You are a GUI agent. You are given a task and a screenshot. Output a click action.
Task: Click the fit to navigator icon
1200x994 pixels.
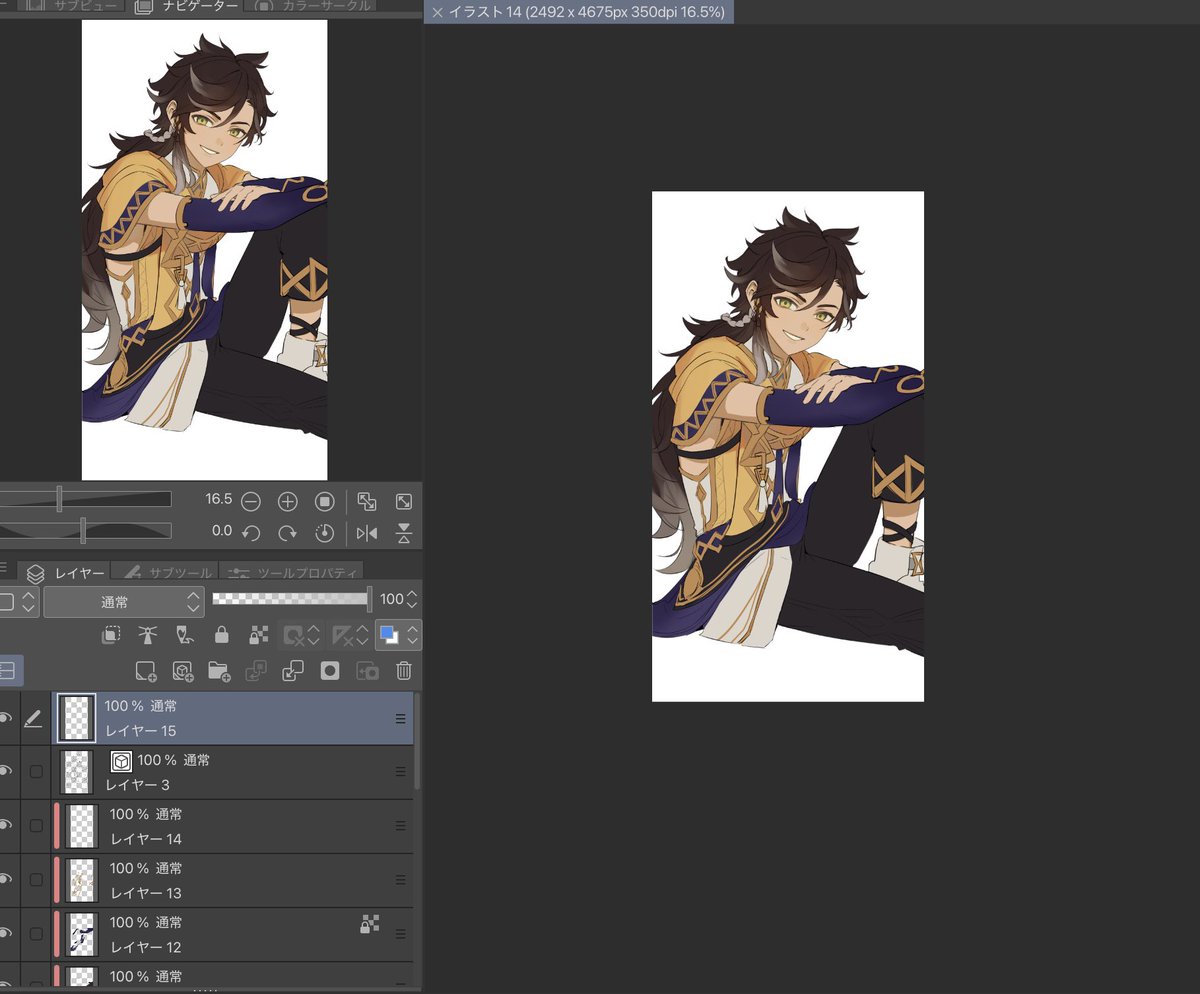pyautogui.click(x=367, y=501)
